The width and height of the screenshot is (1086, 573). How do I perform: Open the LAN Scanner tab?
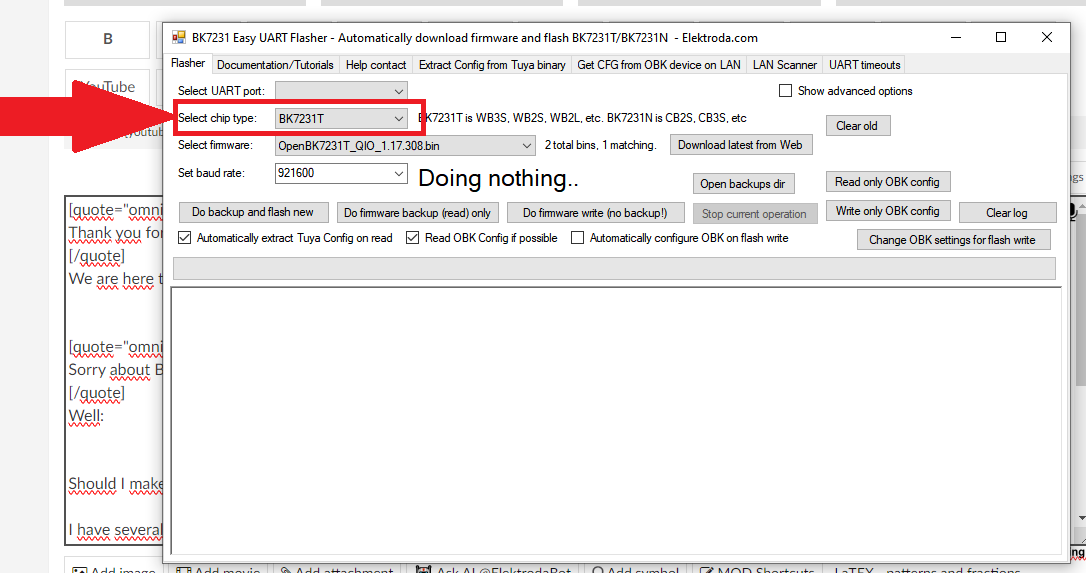pyautogui.click(x=785, y=64)
